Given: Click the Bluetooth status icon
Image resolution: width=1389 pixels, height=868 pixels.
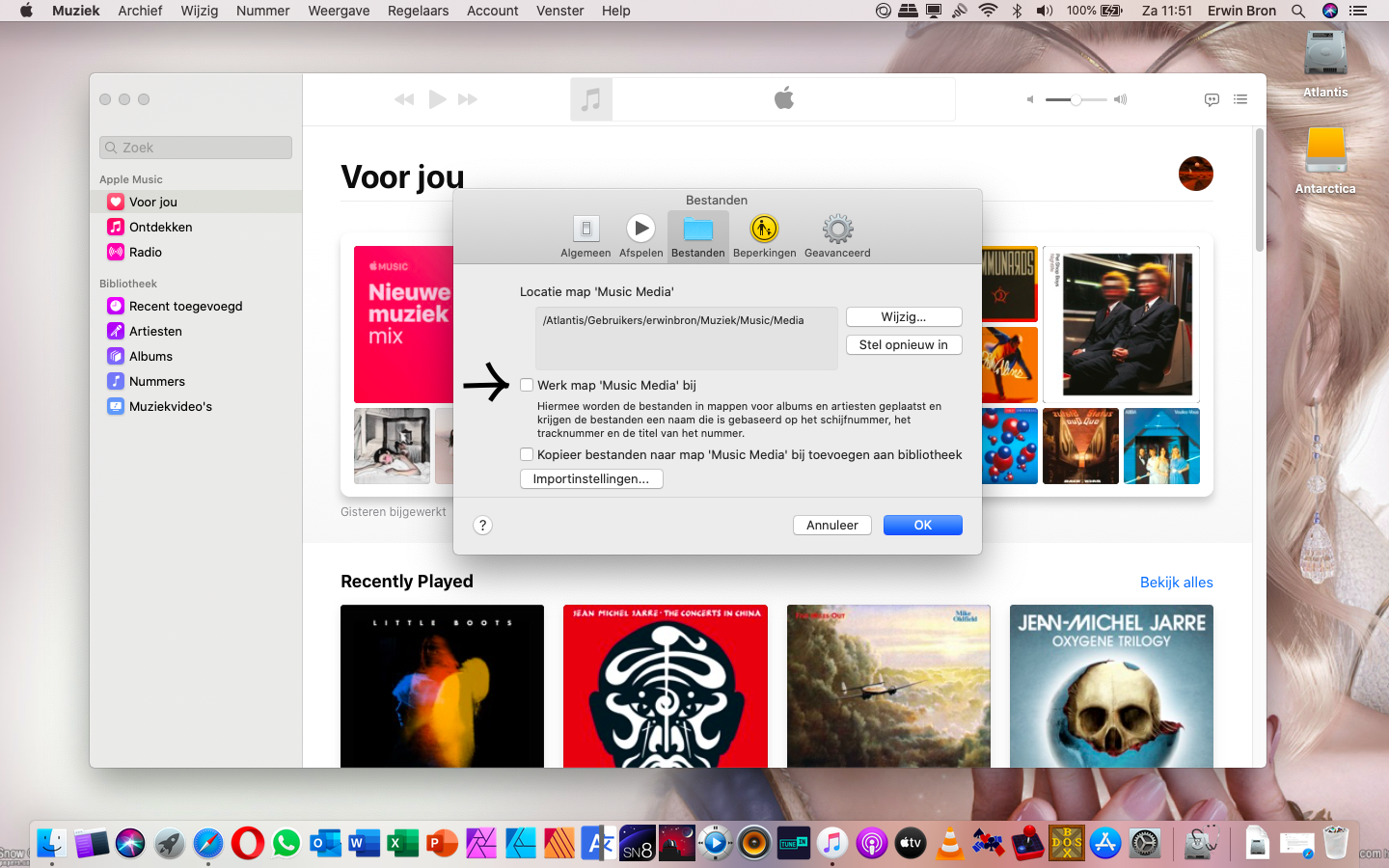Looking at the screenshot, I should (x=1017, y=11).
